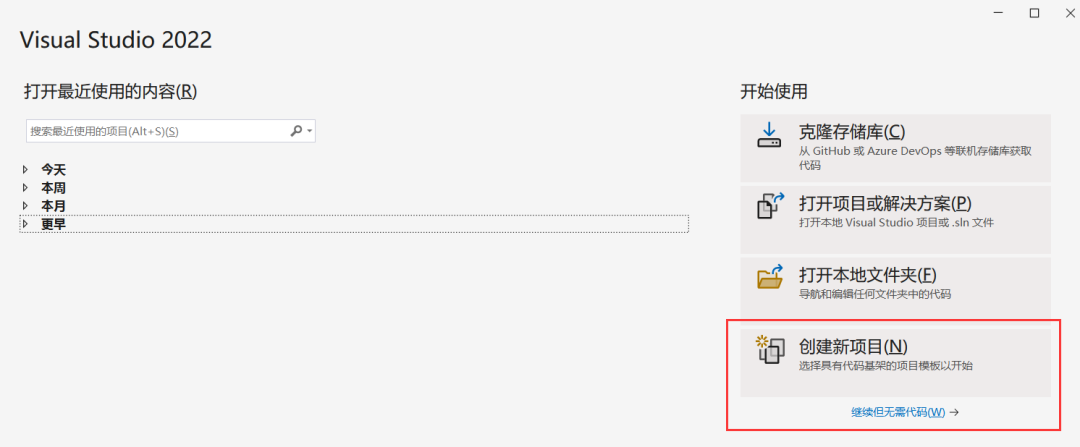1080x447 pixels.
Task: Expand the 本月 group
Action: click(x=25, y=205)
